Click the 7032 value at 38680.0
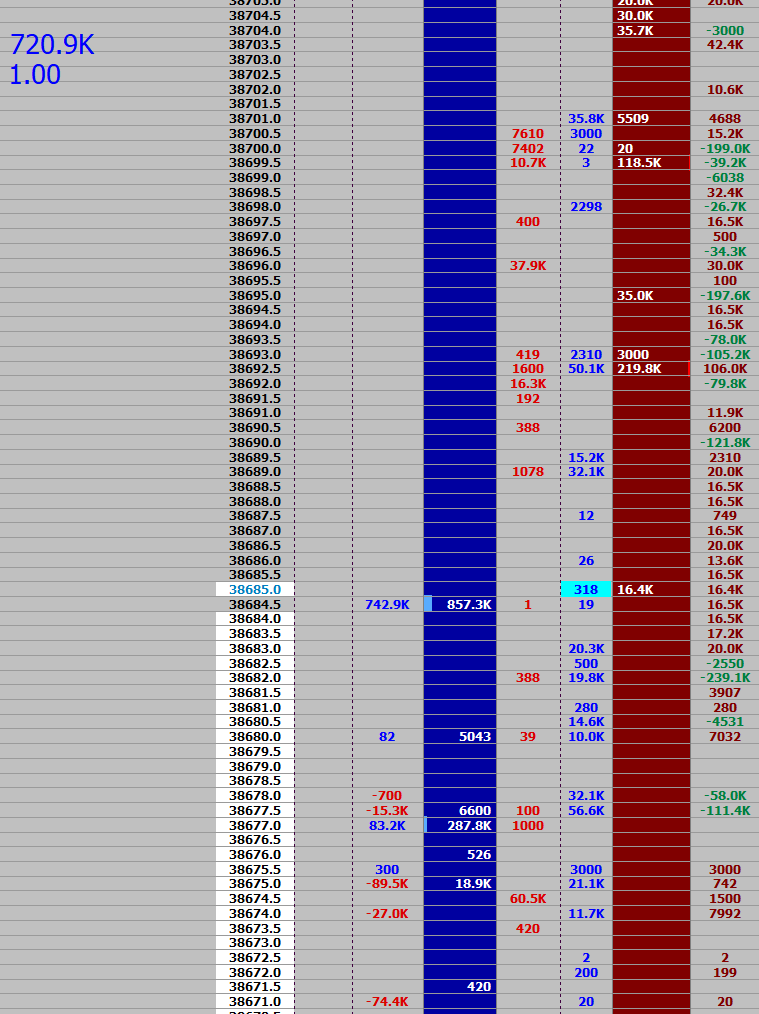Screen dimensions: 759x1014 [725, 737]
